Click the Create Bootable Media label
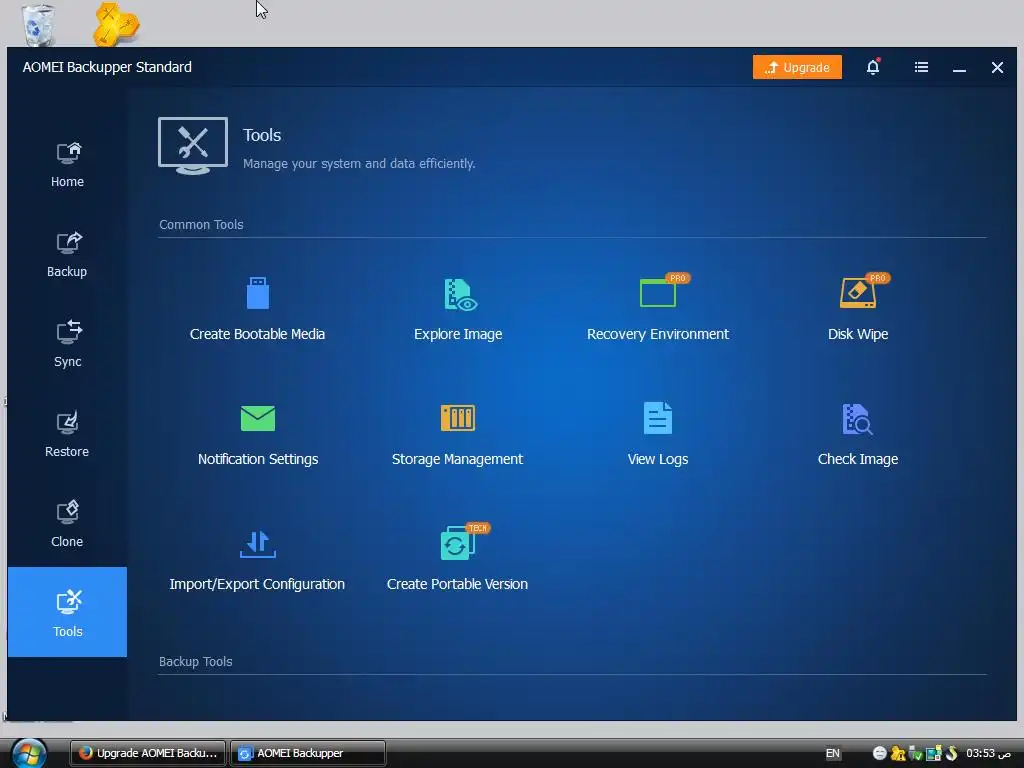Image resolution: width=1024 pixels, height=768 pixels. 257,334
